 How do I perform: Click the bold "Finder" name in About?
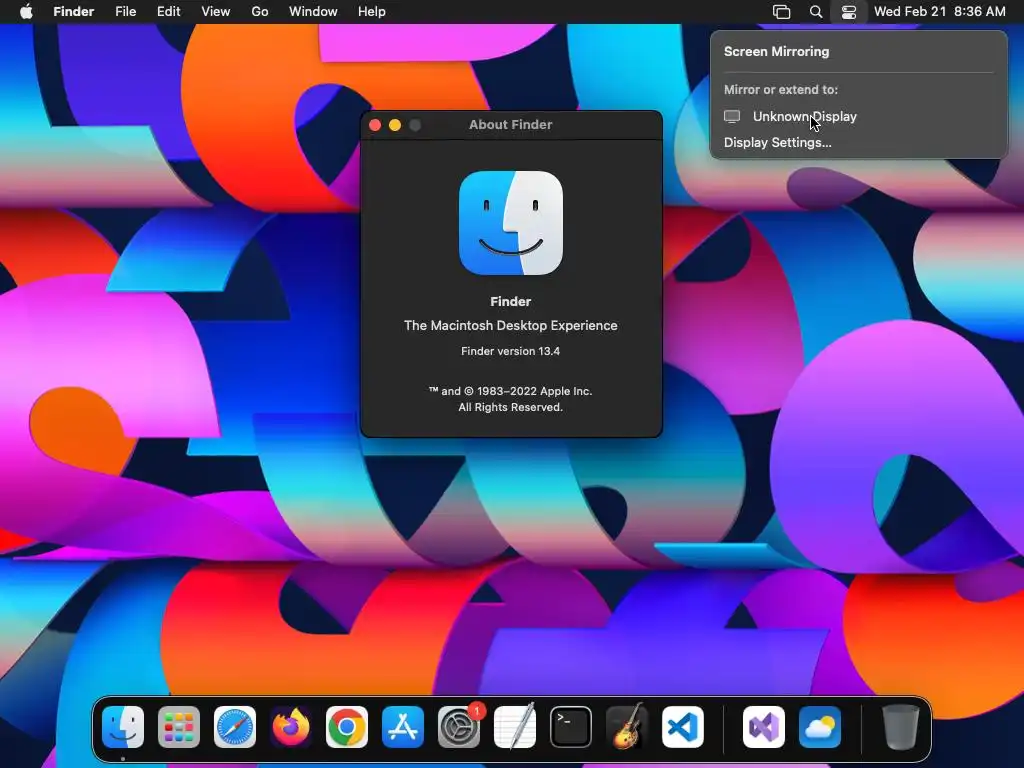click(511, 302)
